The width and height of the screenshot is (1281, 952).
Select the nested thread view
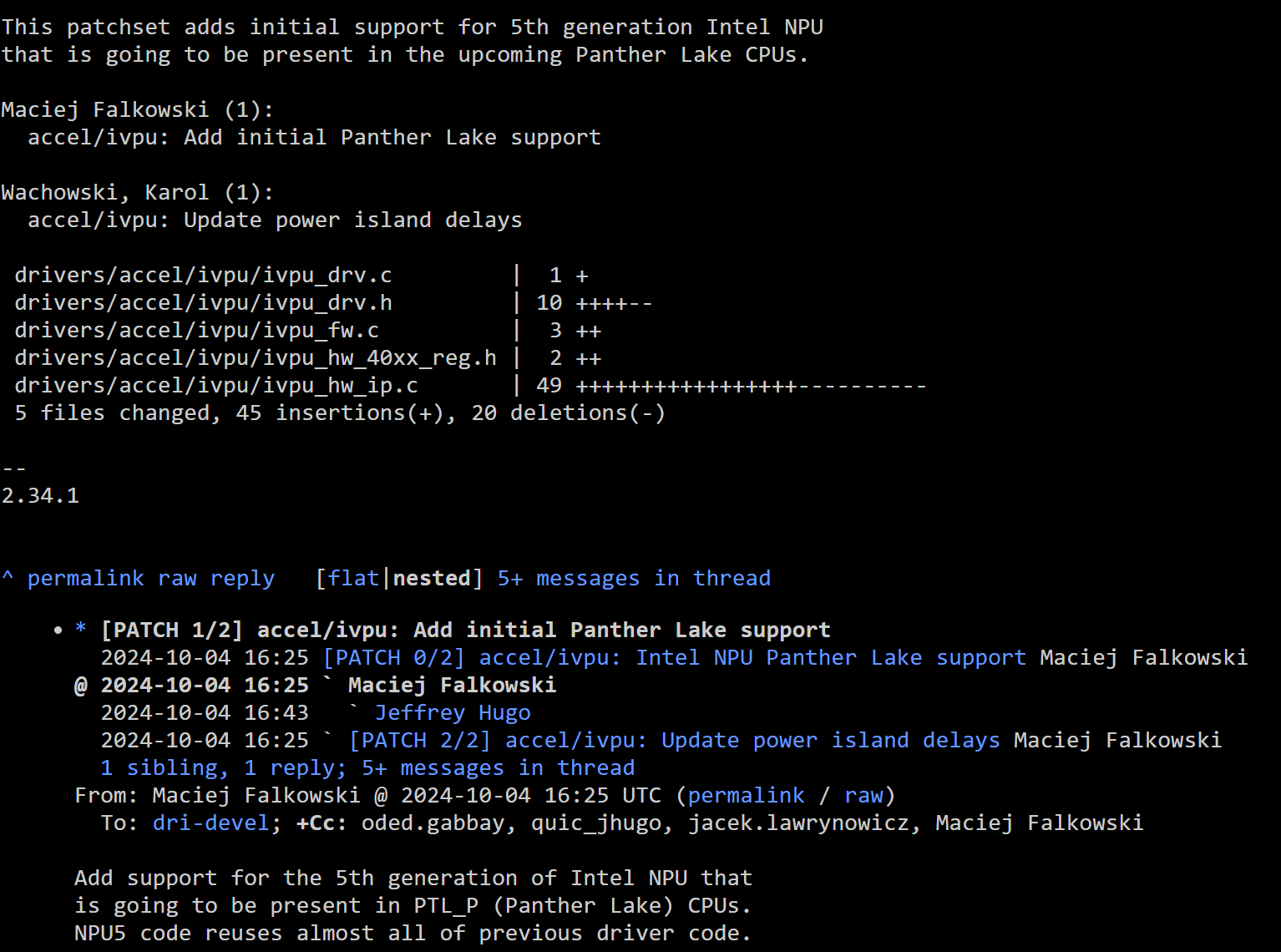[x=432, y=578]
